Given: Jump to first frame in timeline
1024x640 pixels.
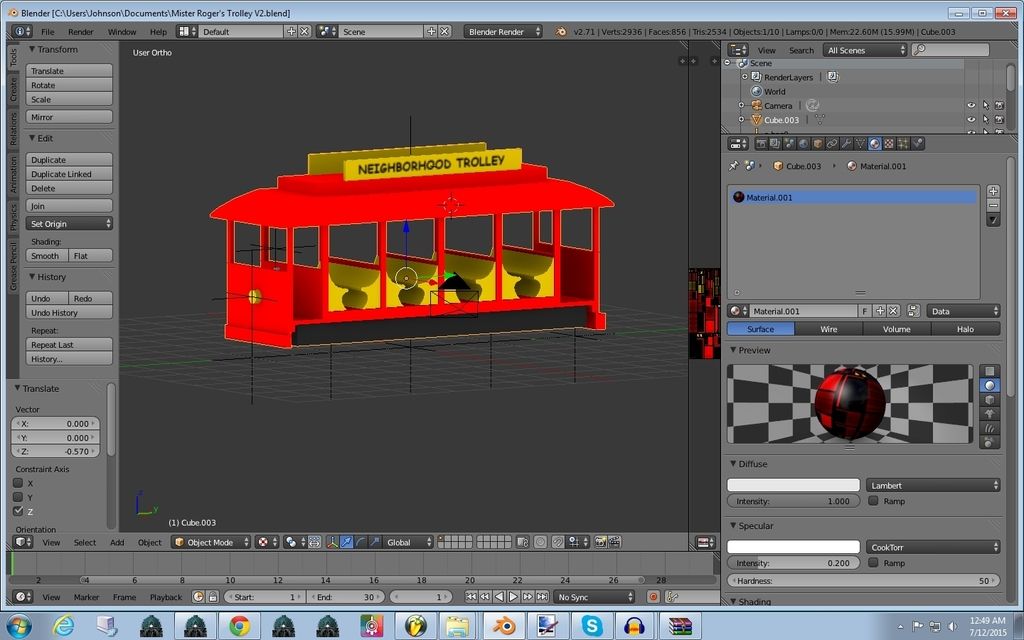Looking at the screenshot, I should click(470, 596).
